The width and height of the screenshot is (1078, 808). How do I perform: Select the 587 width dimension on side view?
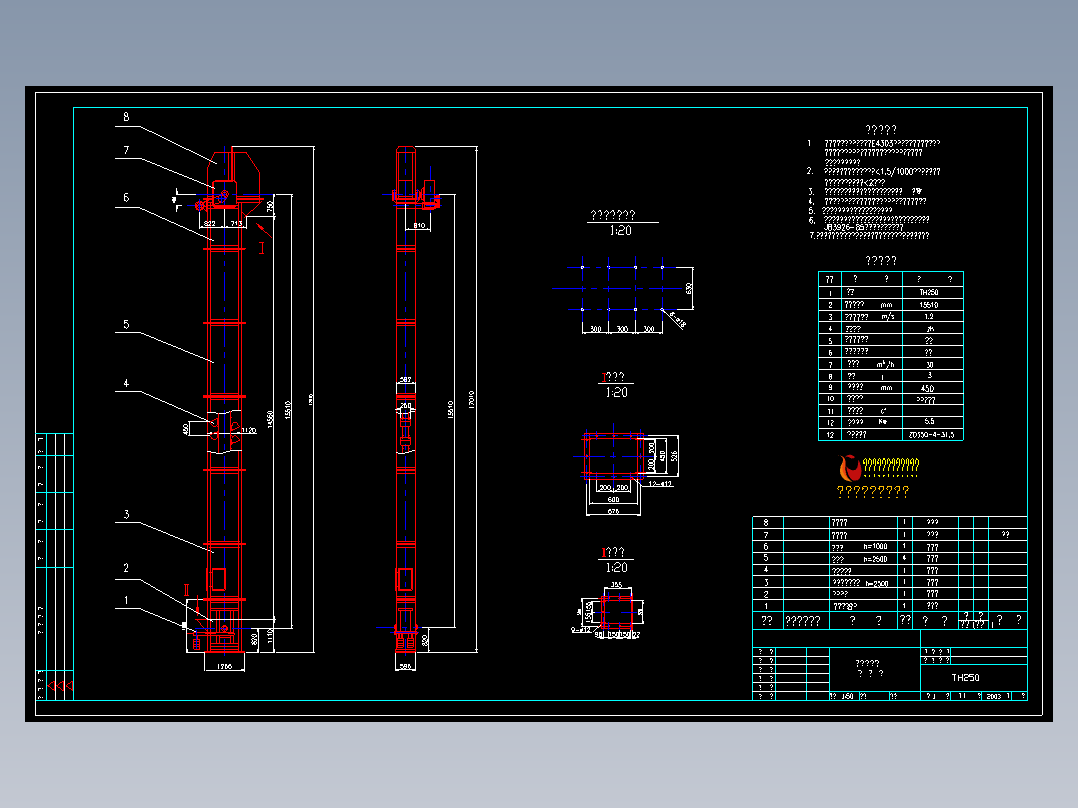pos(406,380)
